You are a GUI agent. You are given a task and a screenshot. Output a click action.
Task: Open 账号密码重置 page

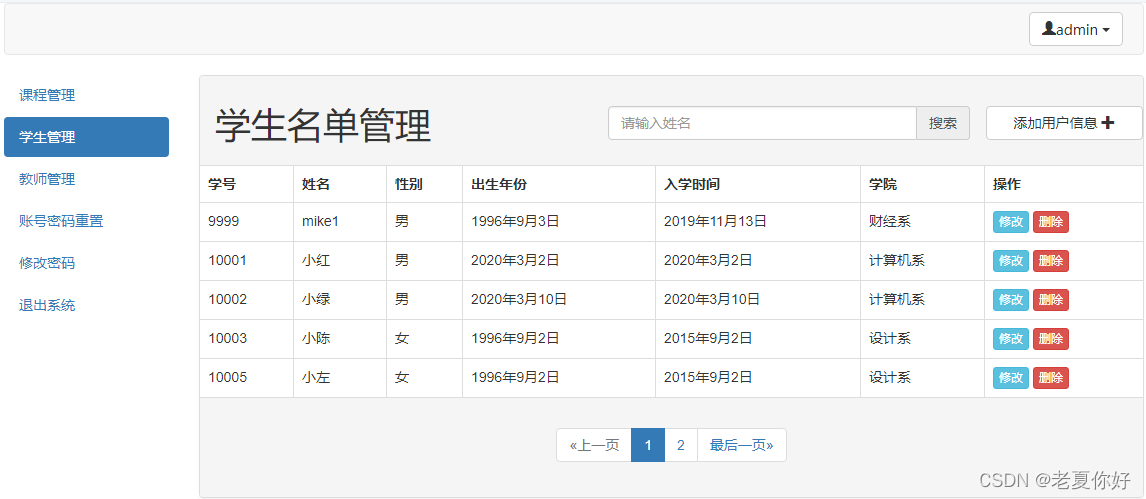pos(61,221)
